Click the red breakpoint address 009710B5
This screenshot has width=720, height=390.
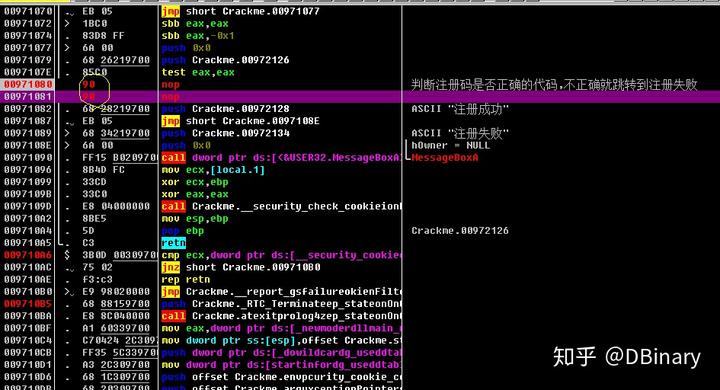click(28, 304)
